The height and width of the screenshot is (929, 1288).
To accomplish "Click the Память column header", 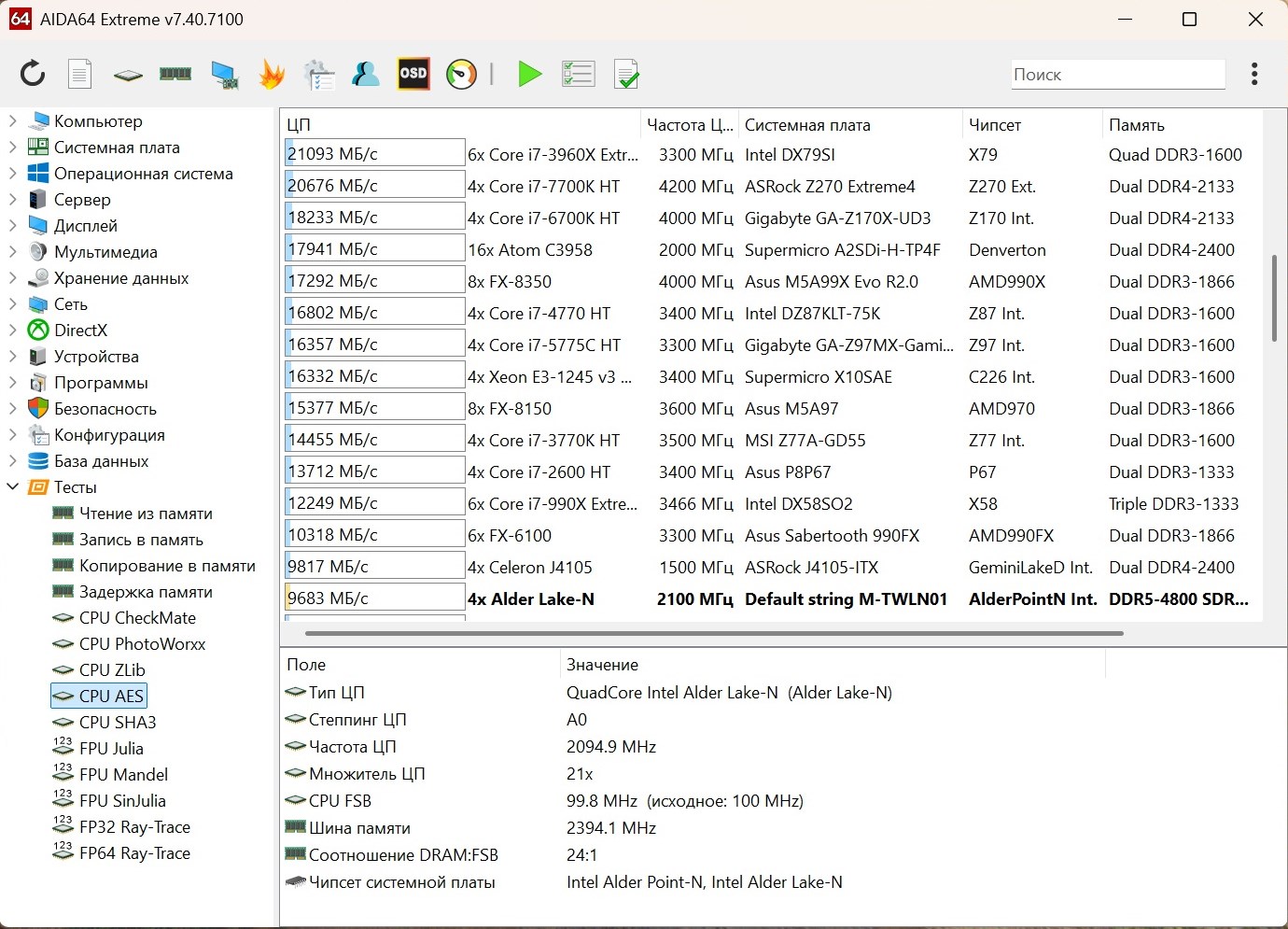I will pyautogui.click(x=1136, y=125).
